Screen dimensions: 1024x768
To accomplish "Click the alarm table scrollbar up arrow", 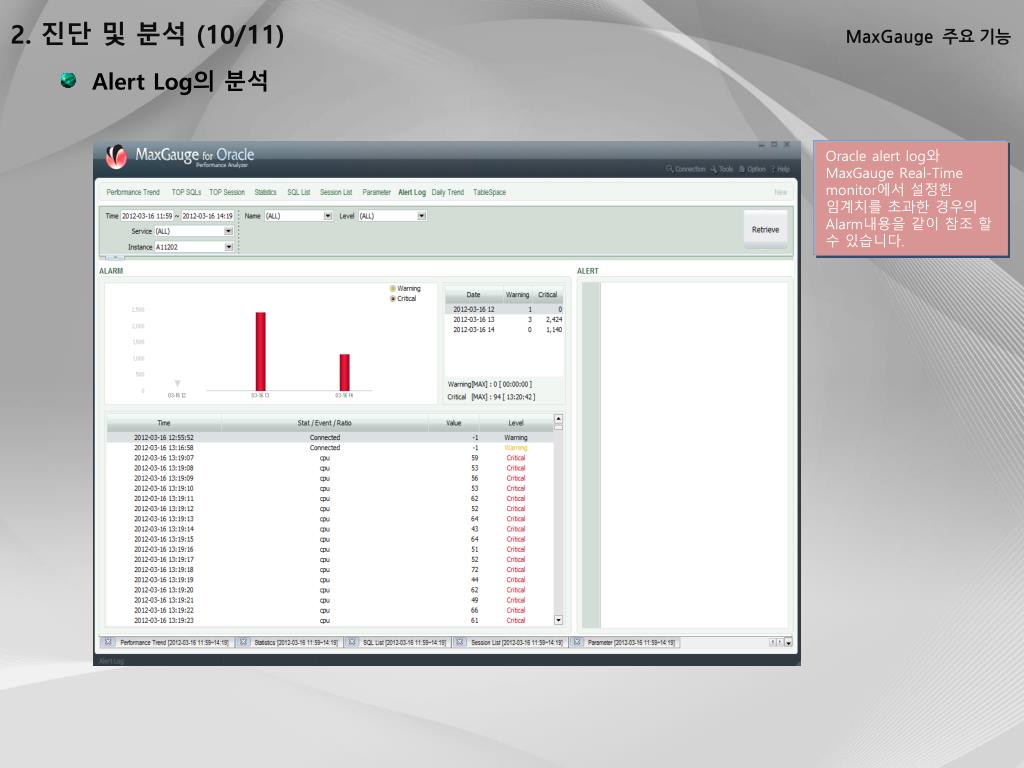I will click(558, 419).
